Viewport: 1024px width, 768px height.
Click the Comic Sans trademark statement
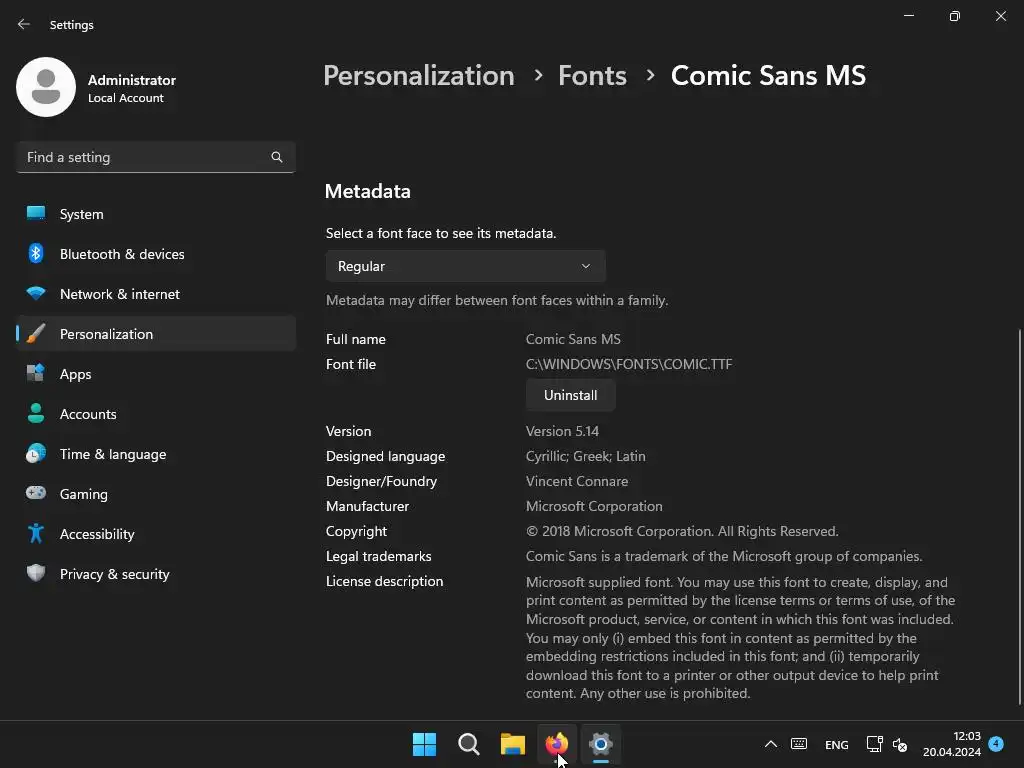pos(724,556)
